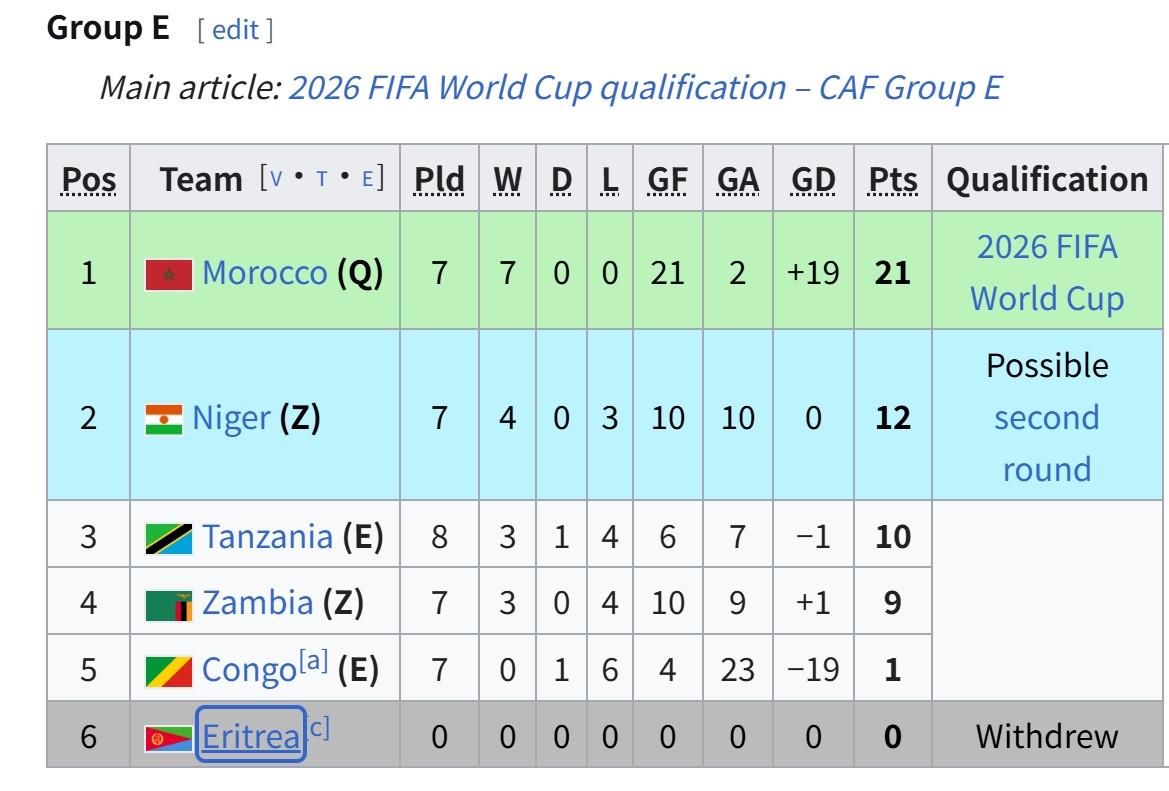Edit the Group E section

236,30
